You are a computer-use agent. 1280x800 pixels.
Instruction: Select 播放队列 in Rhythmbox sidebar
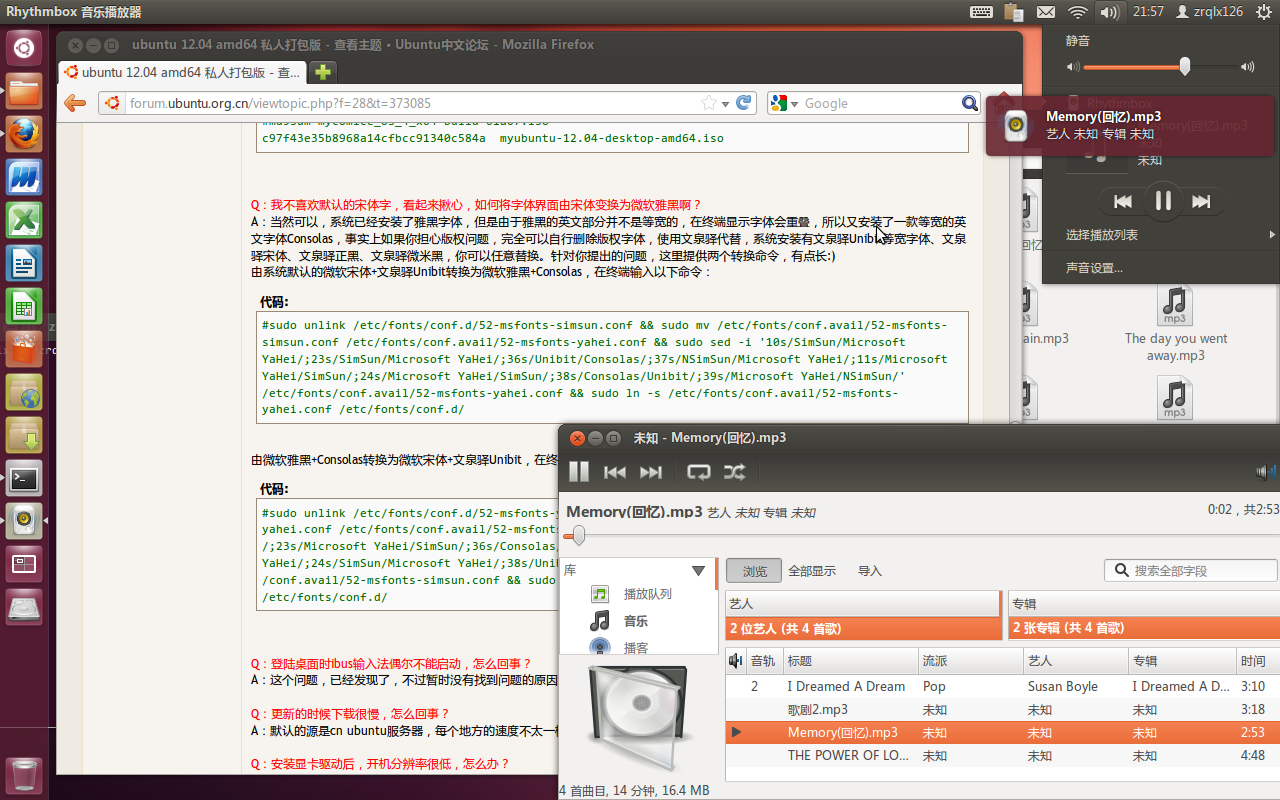[648, 594]
